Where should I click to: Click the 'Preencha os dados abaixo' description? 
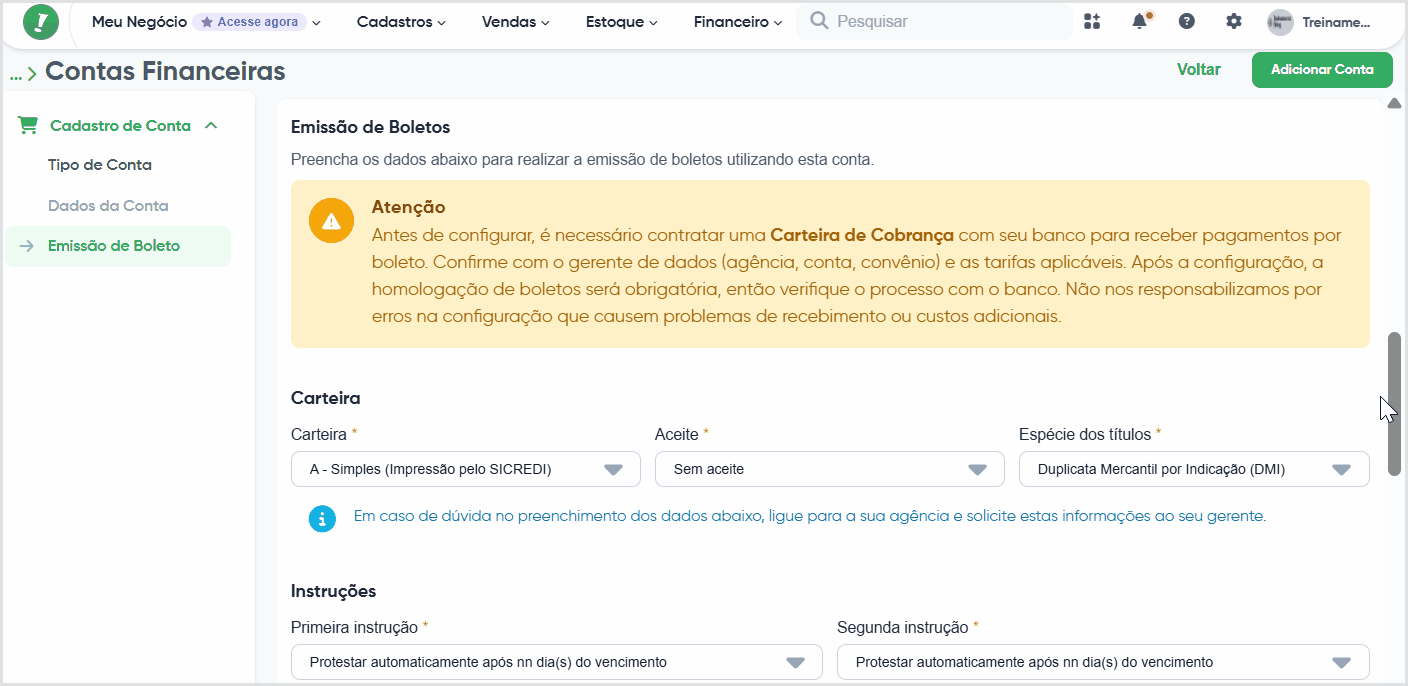pos(582,159)
